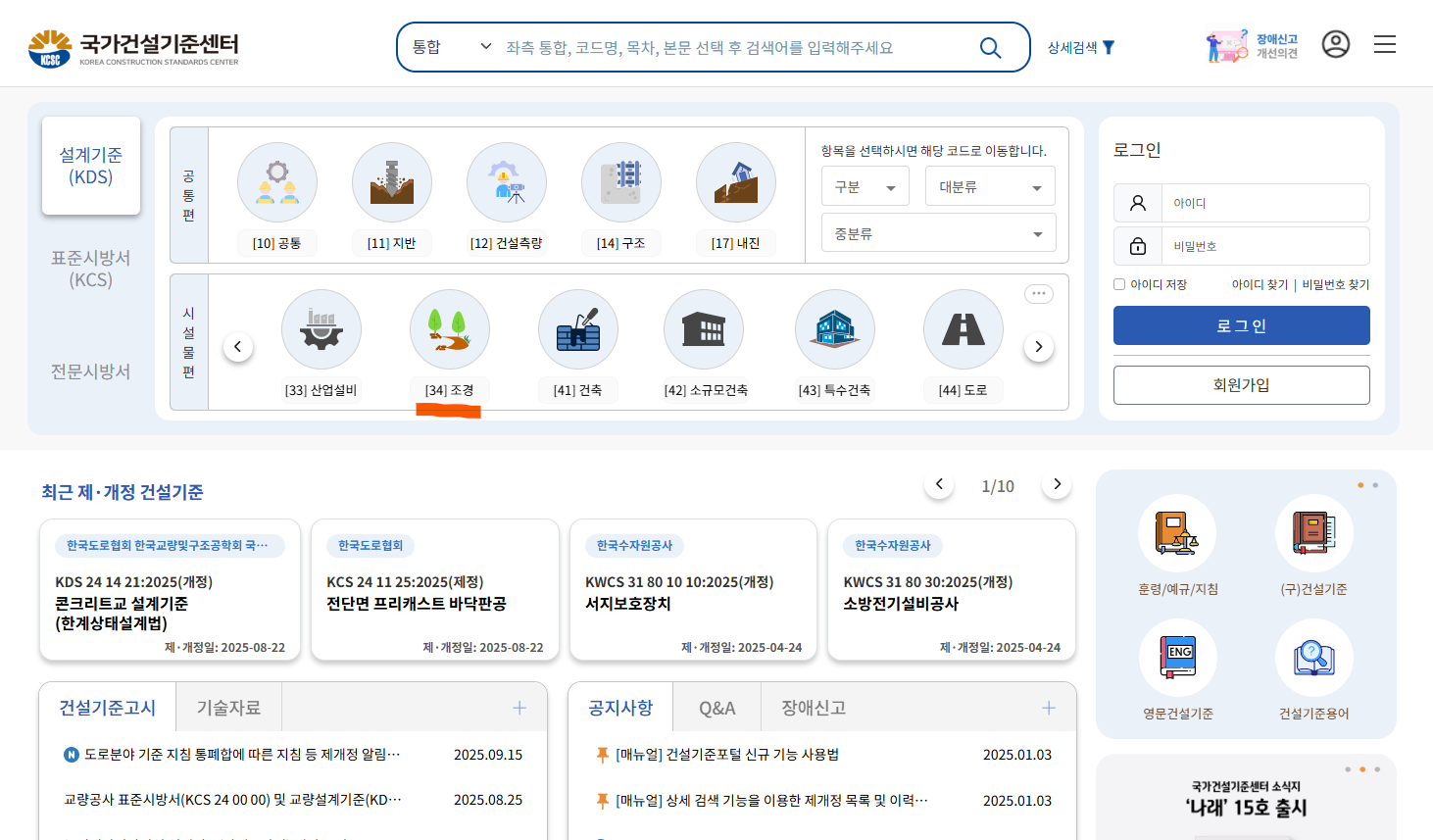The width and height of the screenshot is (1433, 840).
Task: Expand the 대분류 dropdown
Action: (x=989, y=185)
